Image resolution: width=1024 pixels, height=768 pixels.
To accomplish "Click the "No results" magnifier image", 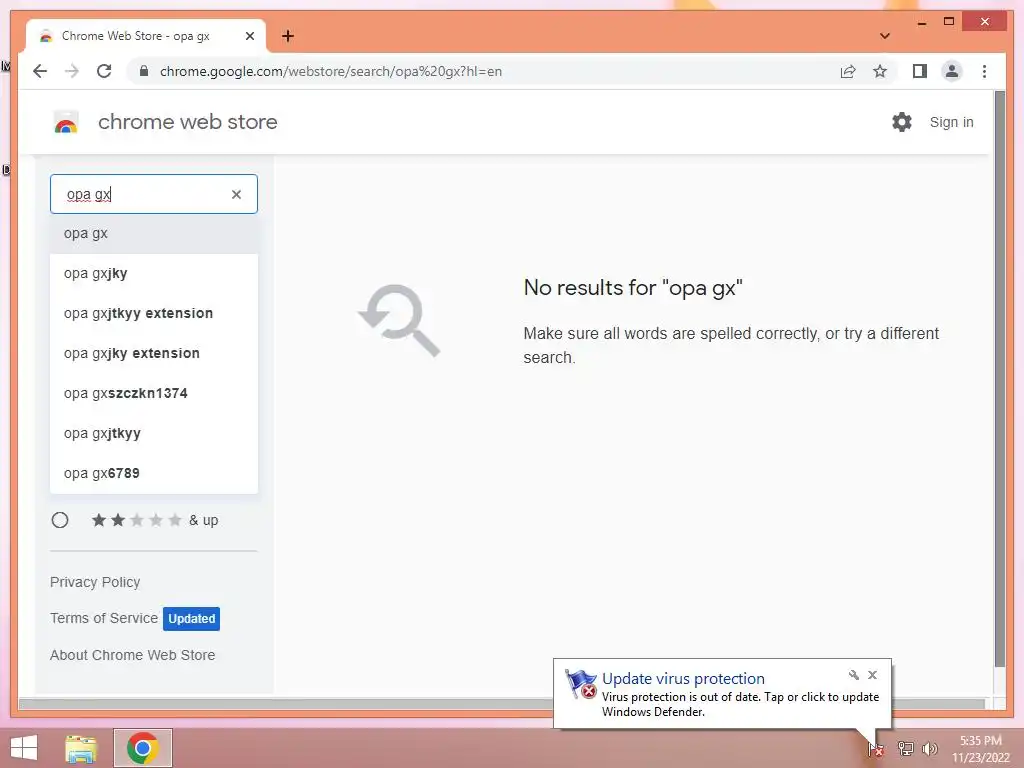I will 400,320.
